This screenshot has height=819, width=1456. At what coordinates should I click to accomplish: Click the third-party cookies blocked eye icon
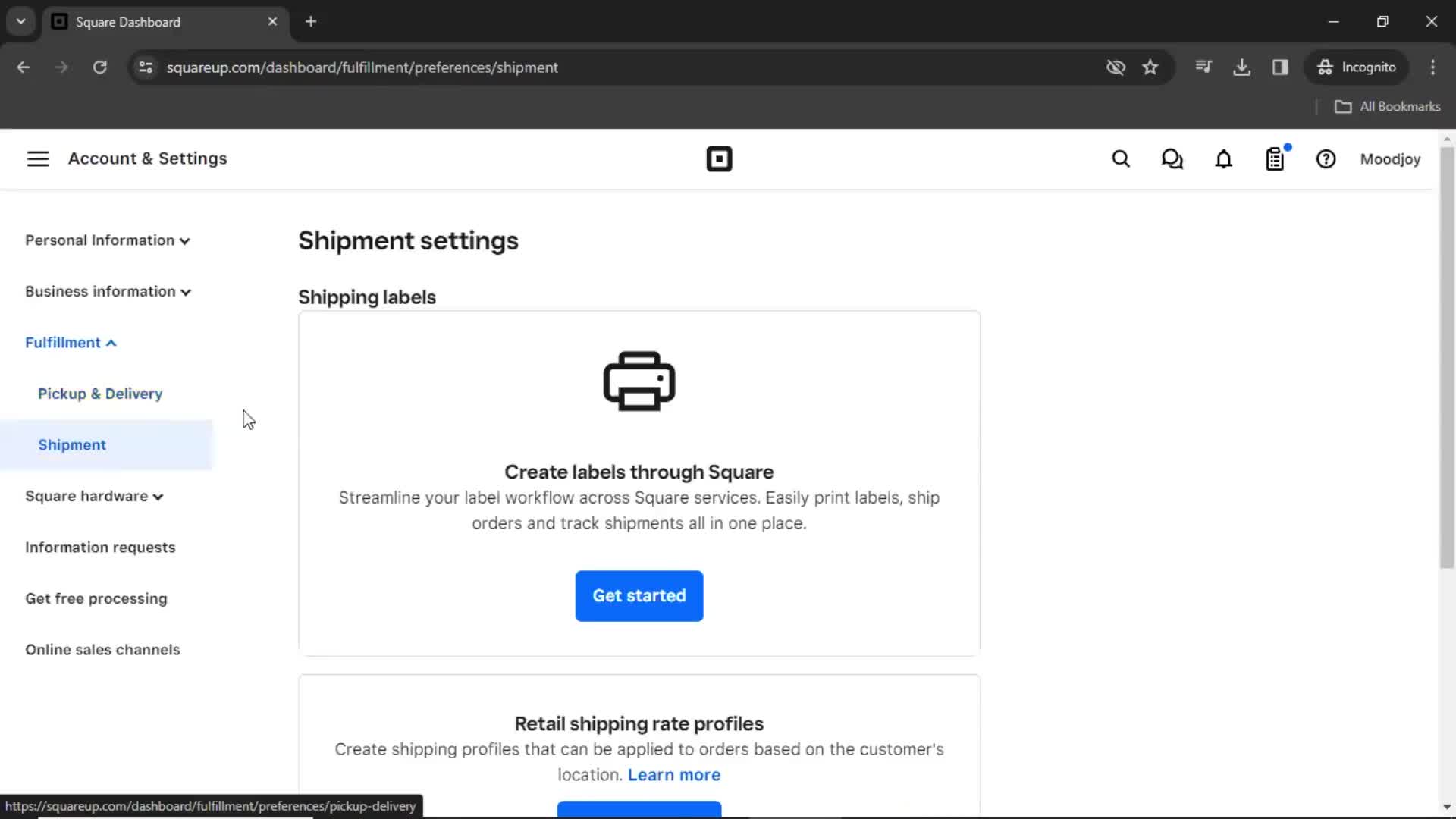pos(1116,67)
